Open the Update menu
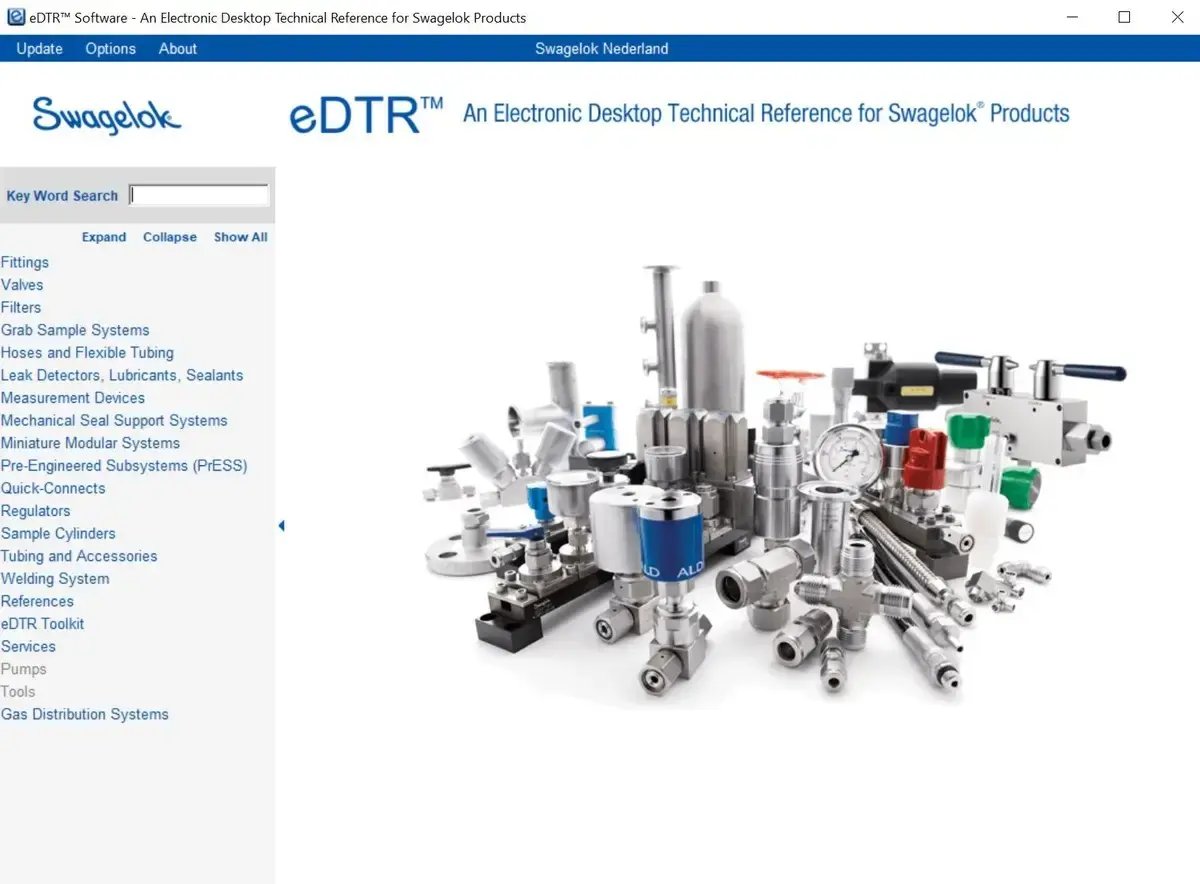 [x=39, y=48]
